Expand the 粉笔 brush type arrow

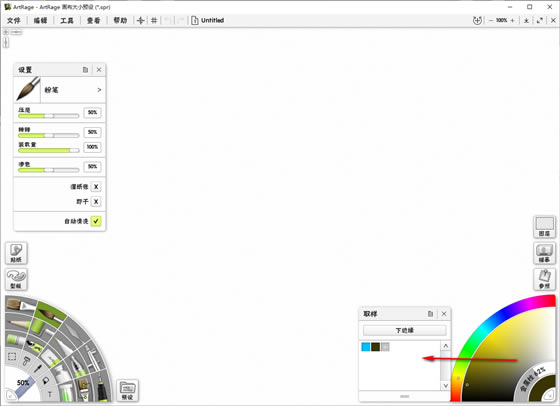coord(99,90)
